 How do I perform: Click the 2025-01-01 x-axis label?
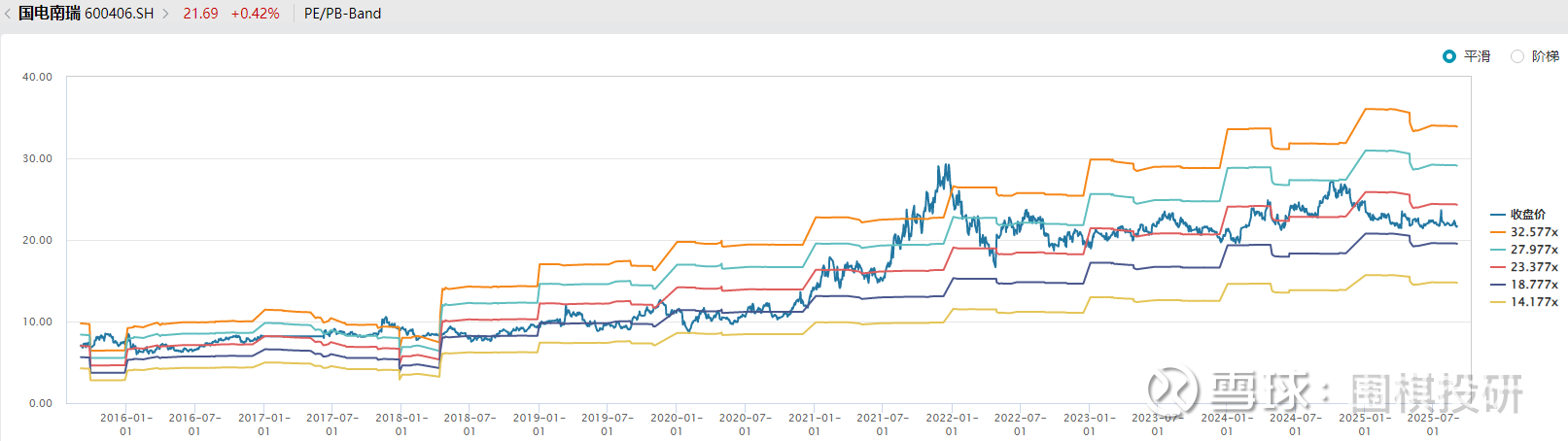(1364, 424)
